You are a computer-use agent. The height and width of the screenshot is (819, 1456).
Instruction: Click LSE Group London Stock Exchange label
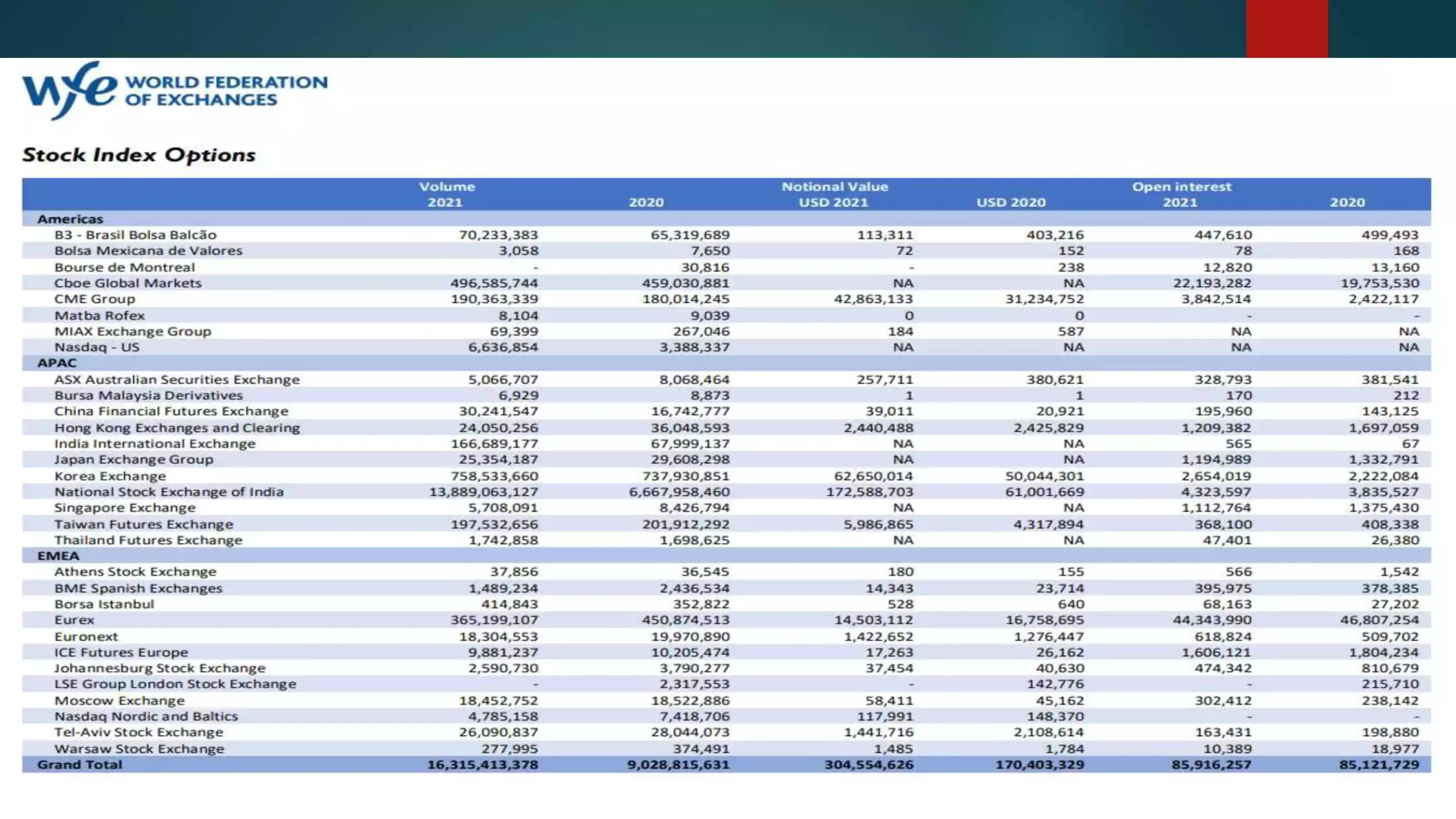point(175,684)
